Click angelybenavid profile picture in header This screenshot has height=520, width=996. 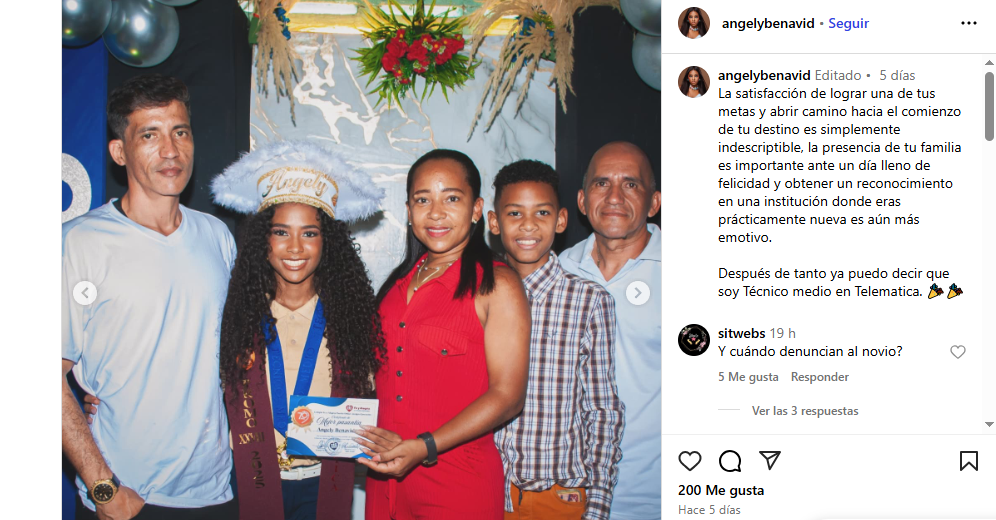tap(694, 23)
